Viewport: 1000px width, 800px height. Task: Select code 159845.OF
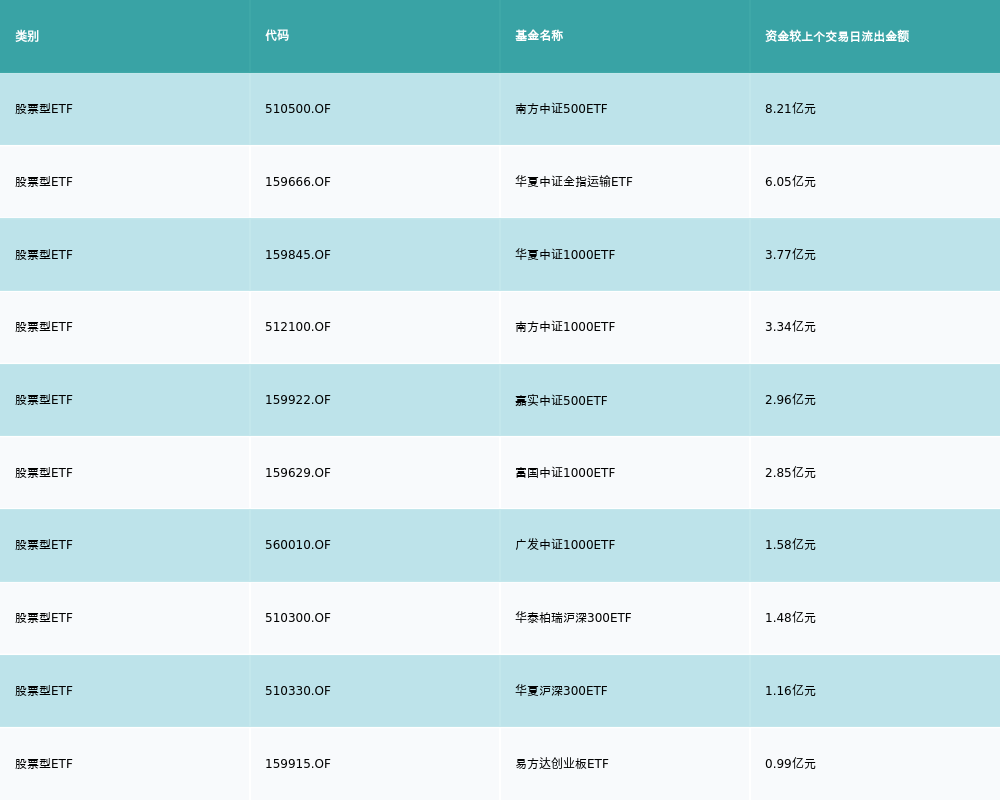coord(298,255)
